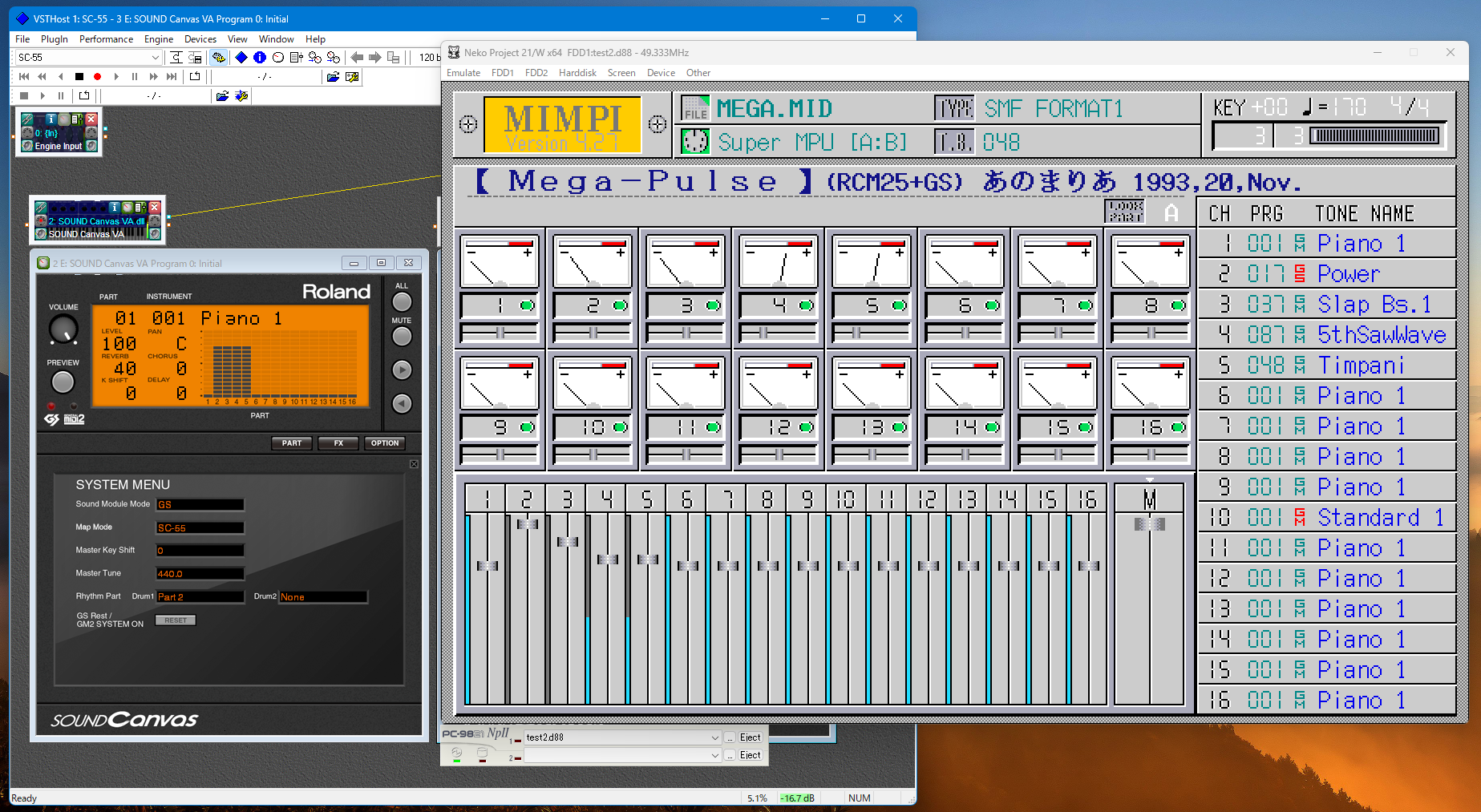
Task: Click the TYPE icon beside SMF FORMAT1
Action: click(x=954, y=108)
